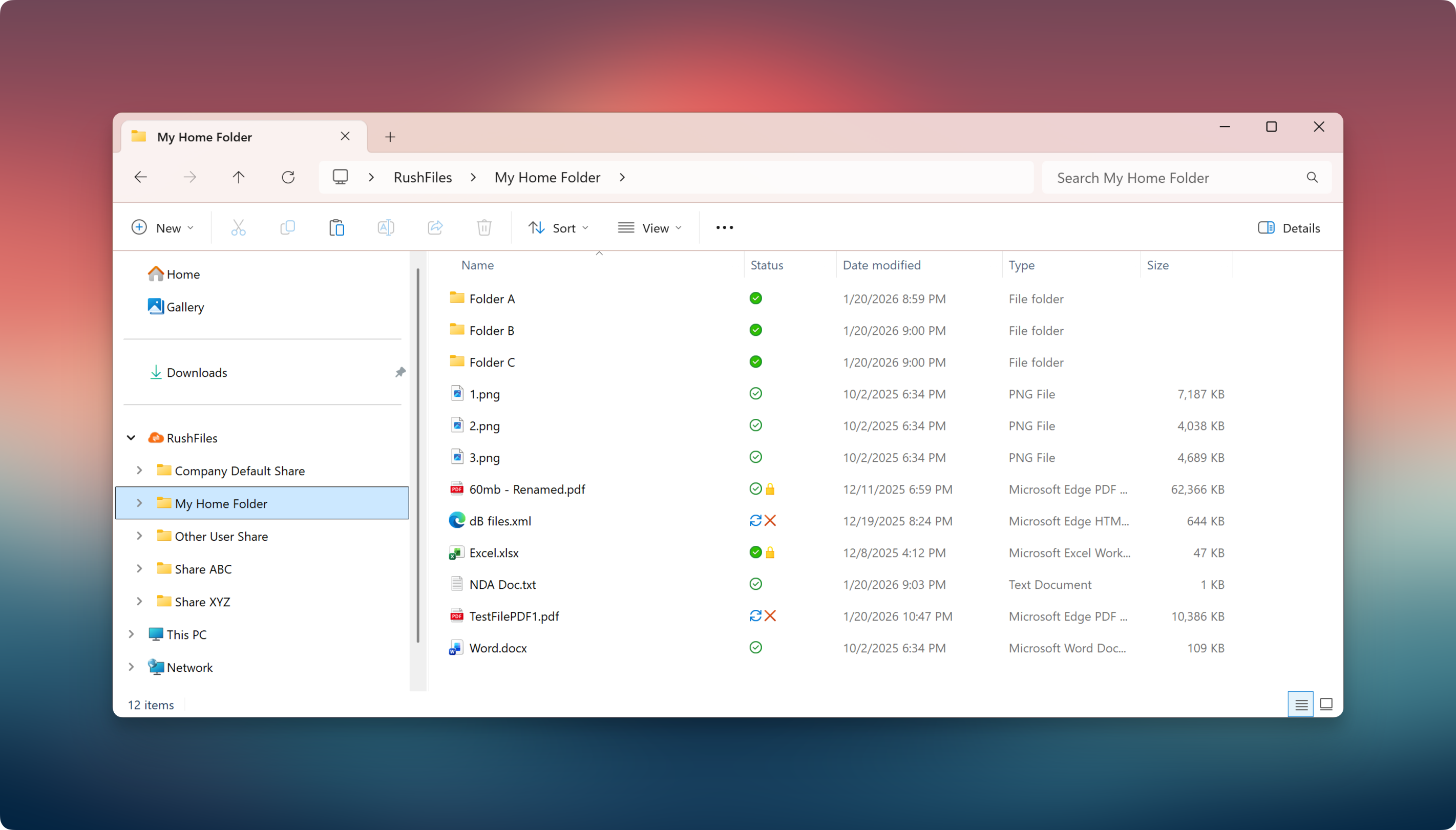
Task: Click the Cut scissors icon
Action: (238, 228)
